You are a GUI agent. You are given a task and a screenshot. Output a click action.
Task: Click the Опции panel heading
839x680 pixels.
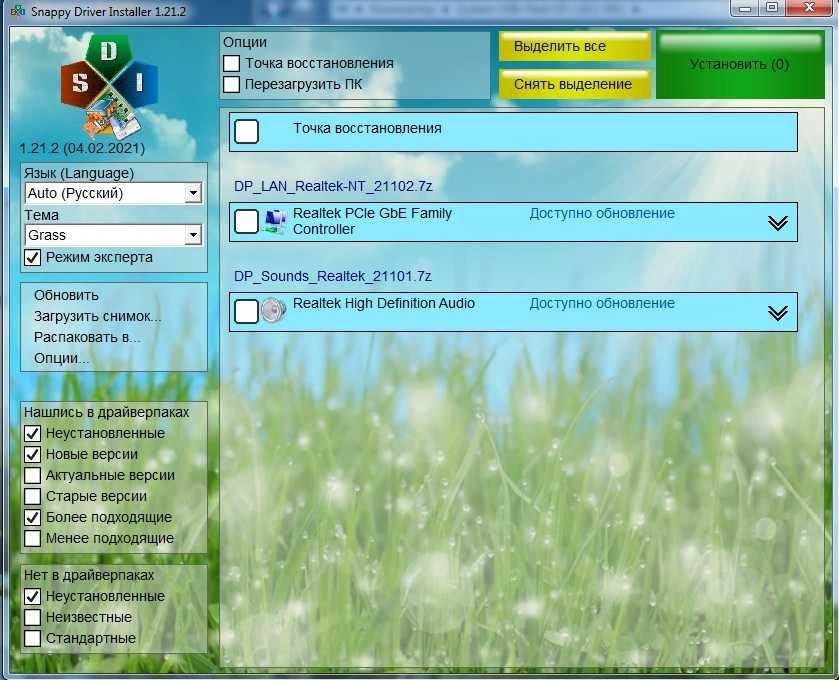pyautogui.click(x=245, y=42)
